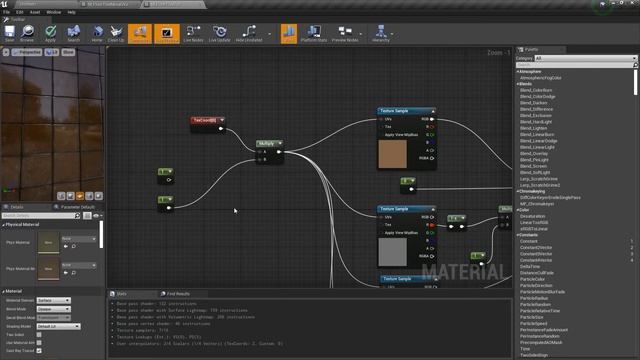Click the Search toolbar icon
The width and height of the screenshot is (640, 360).
(73, 33)
